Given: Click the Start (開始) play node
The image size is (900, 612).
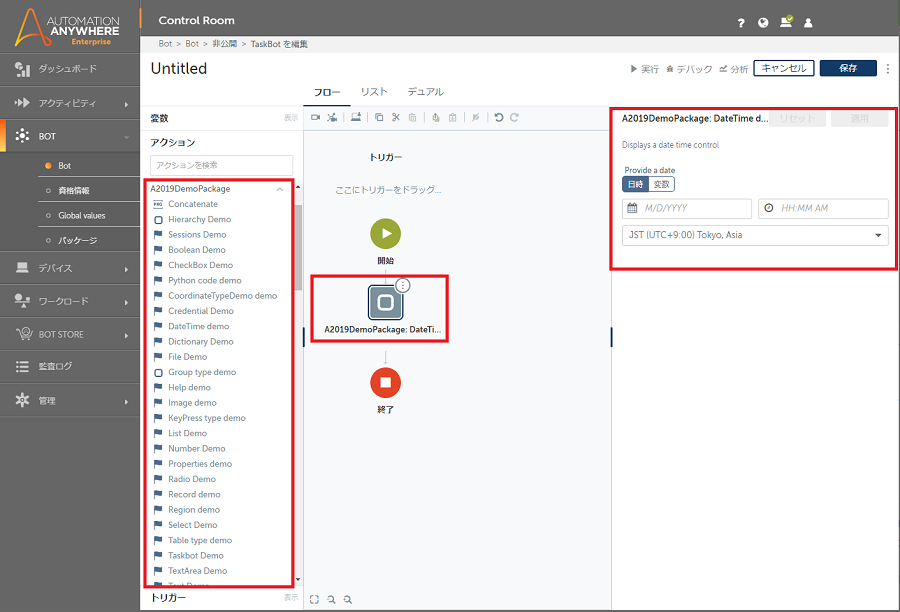Looking at the screenshot, I should (x=386, y=234).
